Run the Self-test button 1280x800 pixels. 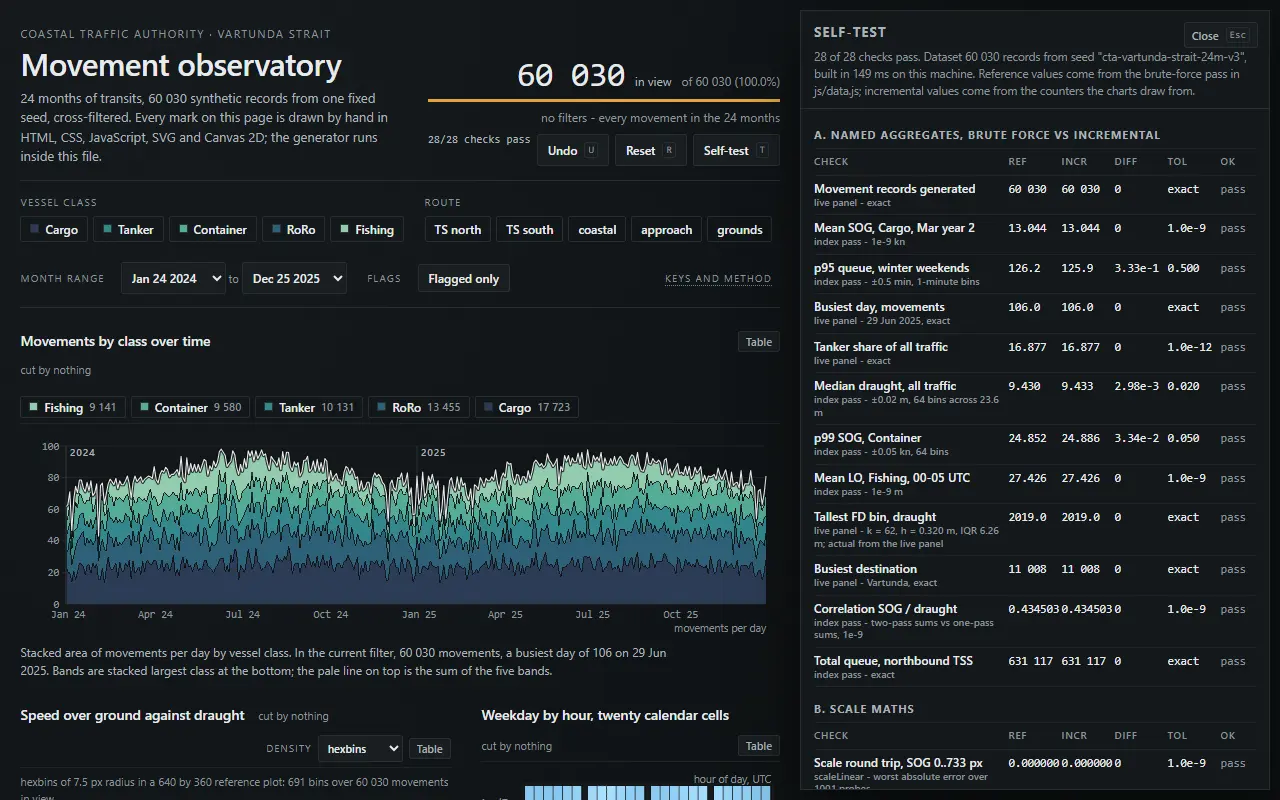point(736,150)
